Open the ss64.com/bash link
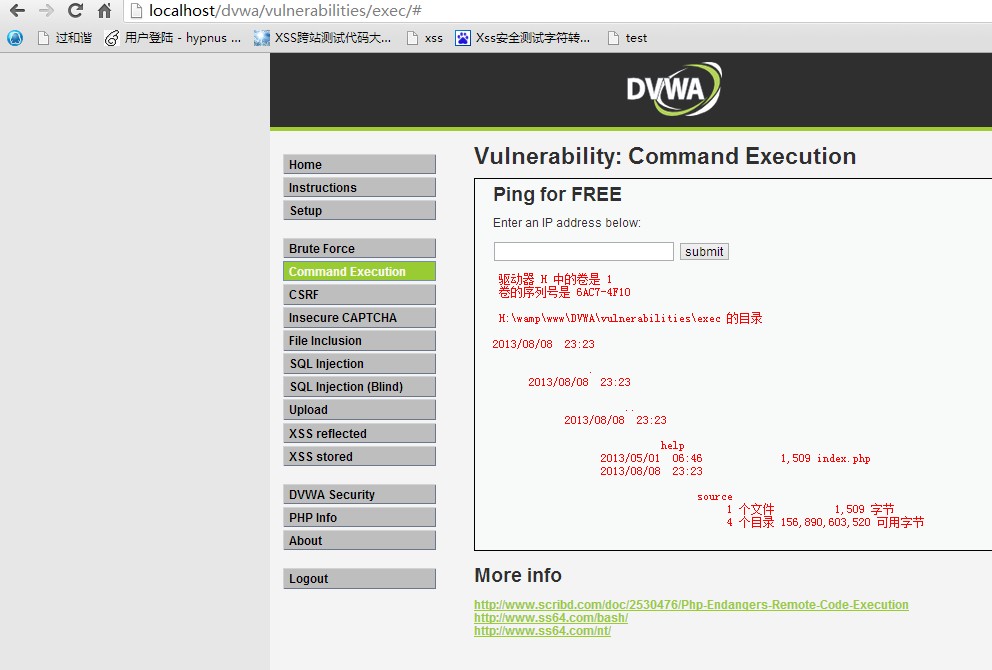This screenshot has width=992, height=670. (550, 617)
